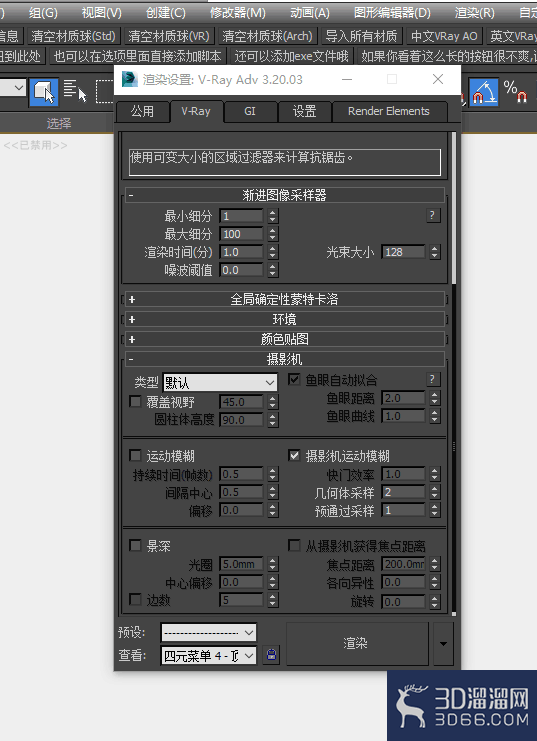The image size is (537, 741).
Task: Expand the 环境 rollout
Action: click(285, 319)
